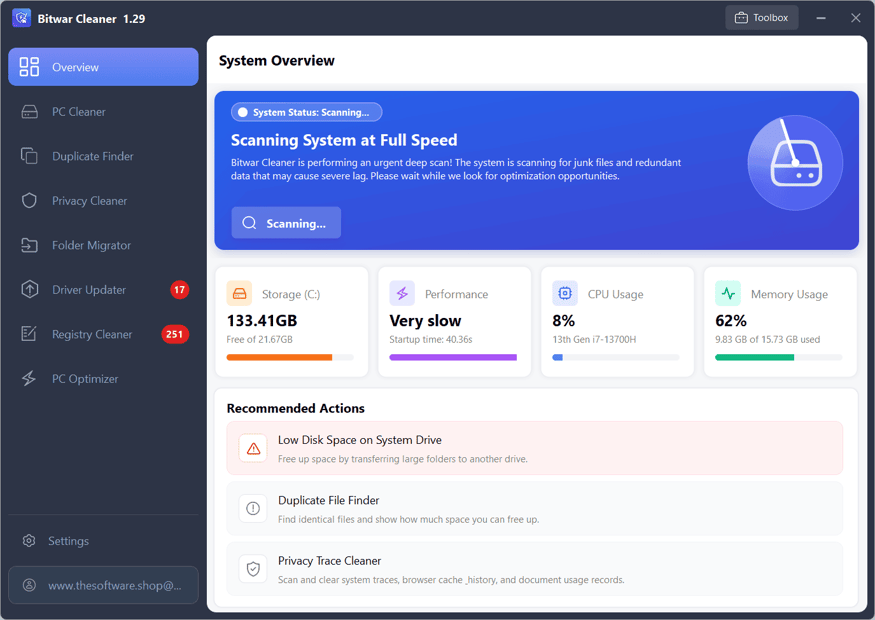Click the account user icon
The image size is (875, 620).
click(x=29, y=585)
